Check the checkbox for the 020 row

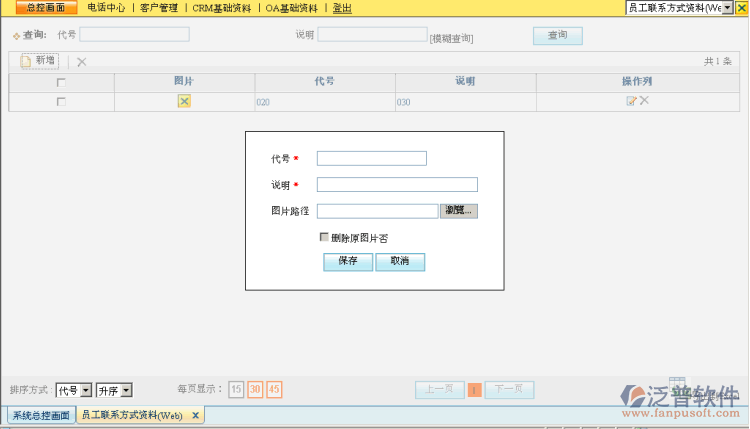tap(61, 102)
